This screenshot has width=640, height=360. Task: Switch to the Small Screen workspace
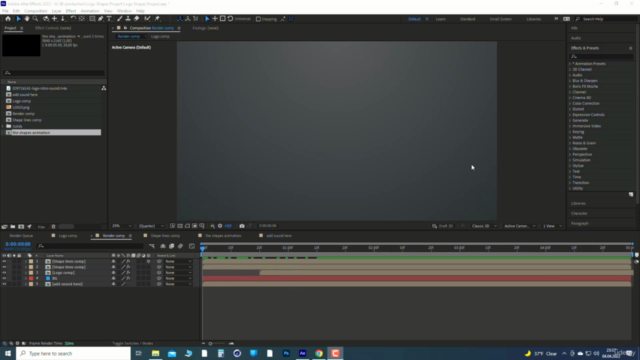pos(500,19)
